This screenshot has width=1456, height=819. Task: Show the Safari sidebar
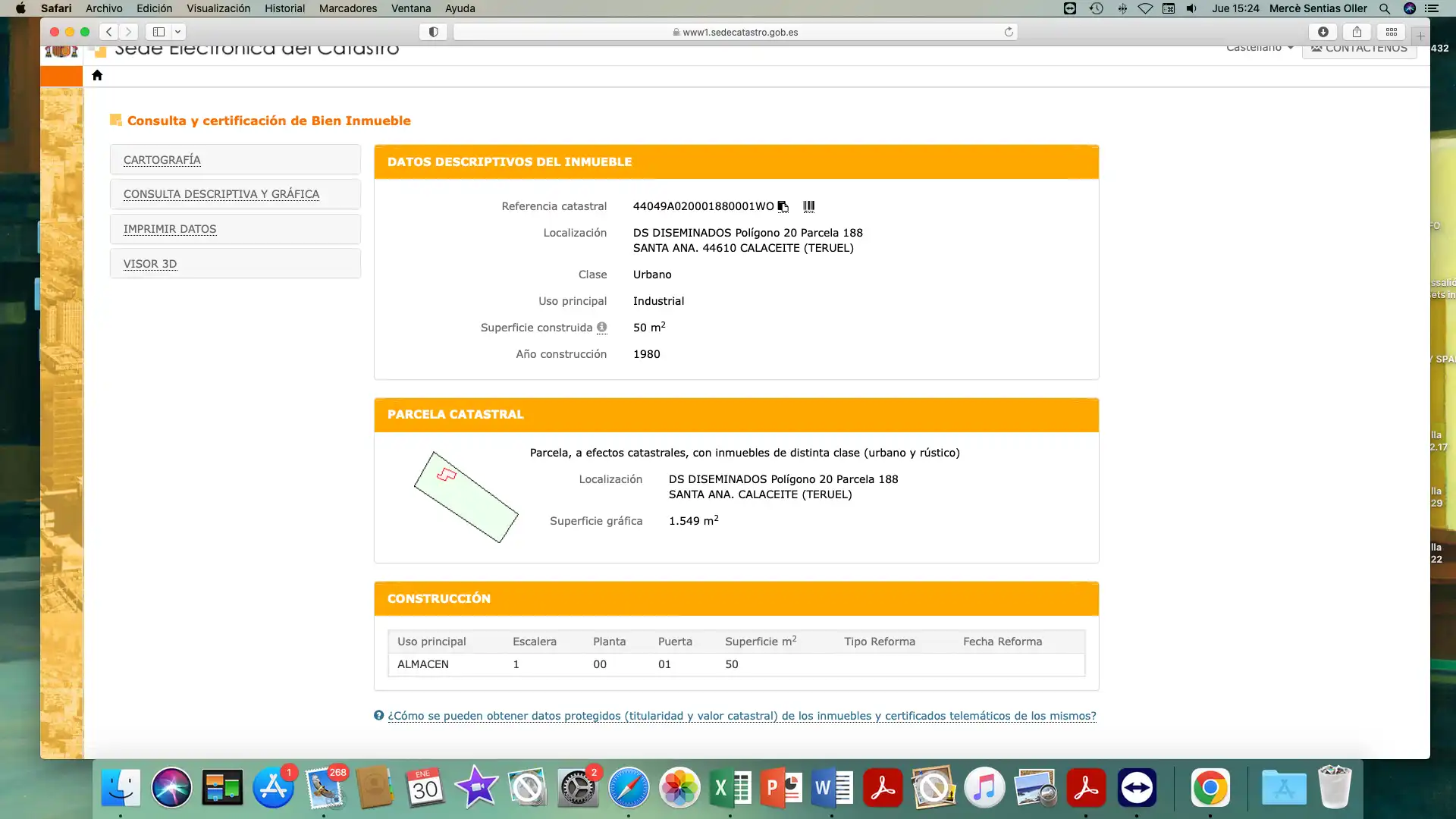pyautogui.click(x=158, y=32)
